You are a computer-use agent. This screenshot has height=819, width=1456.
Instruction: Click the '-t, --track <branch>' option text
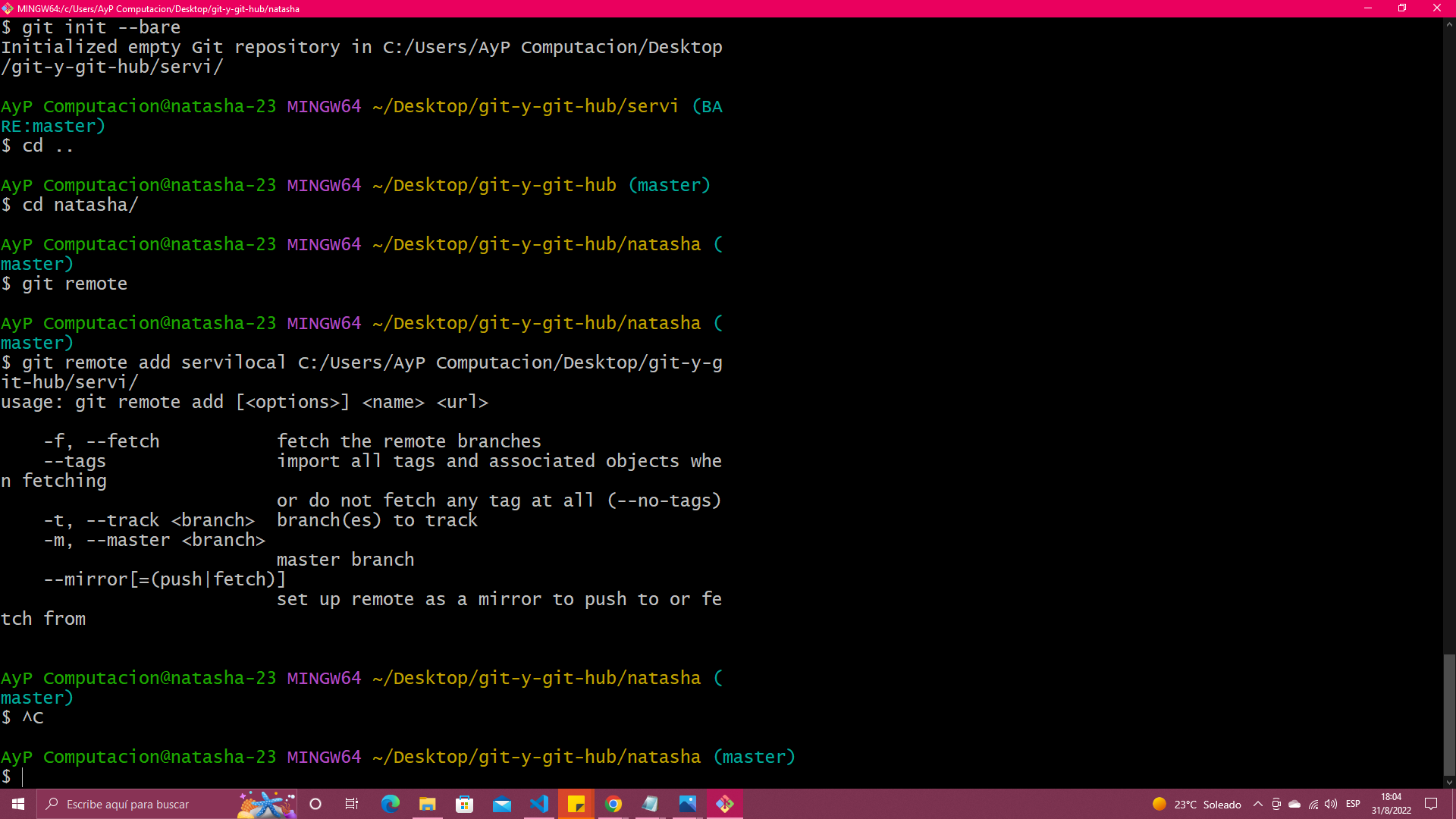149,520
